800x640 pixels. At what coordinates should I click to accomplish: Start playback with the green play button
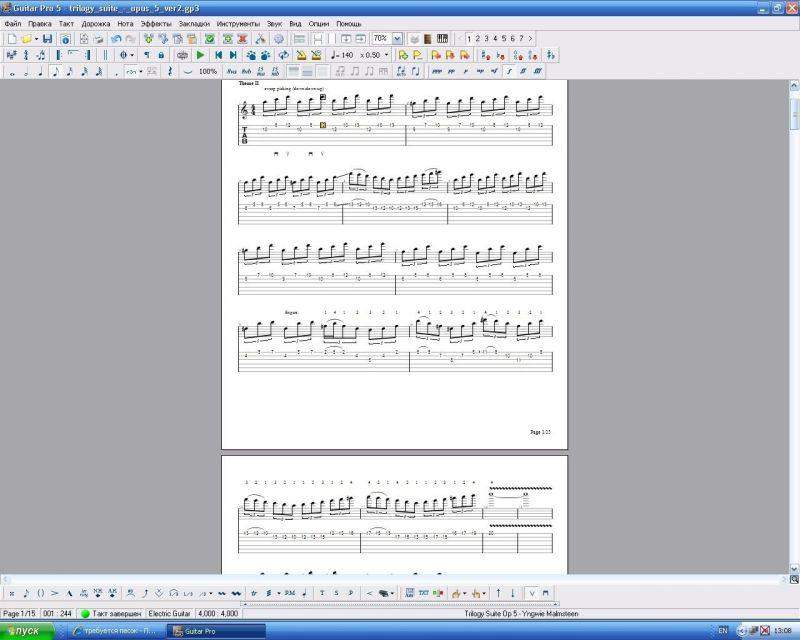pyautogui.click(x=201, y=55)
